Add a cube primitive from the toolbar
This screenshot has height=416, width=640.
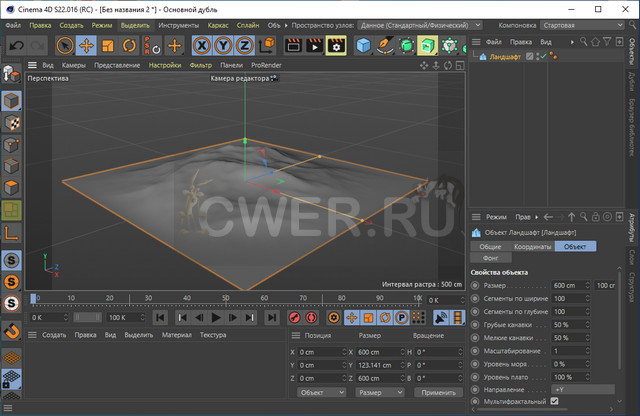point(363,45)
